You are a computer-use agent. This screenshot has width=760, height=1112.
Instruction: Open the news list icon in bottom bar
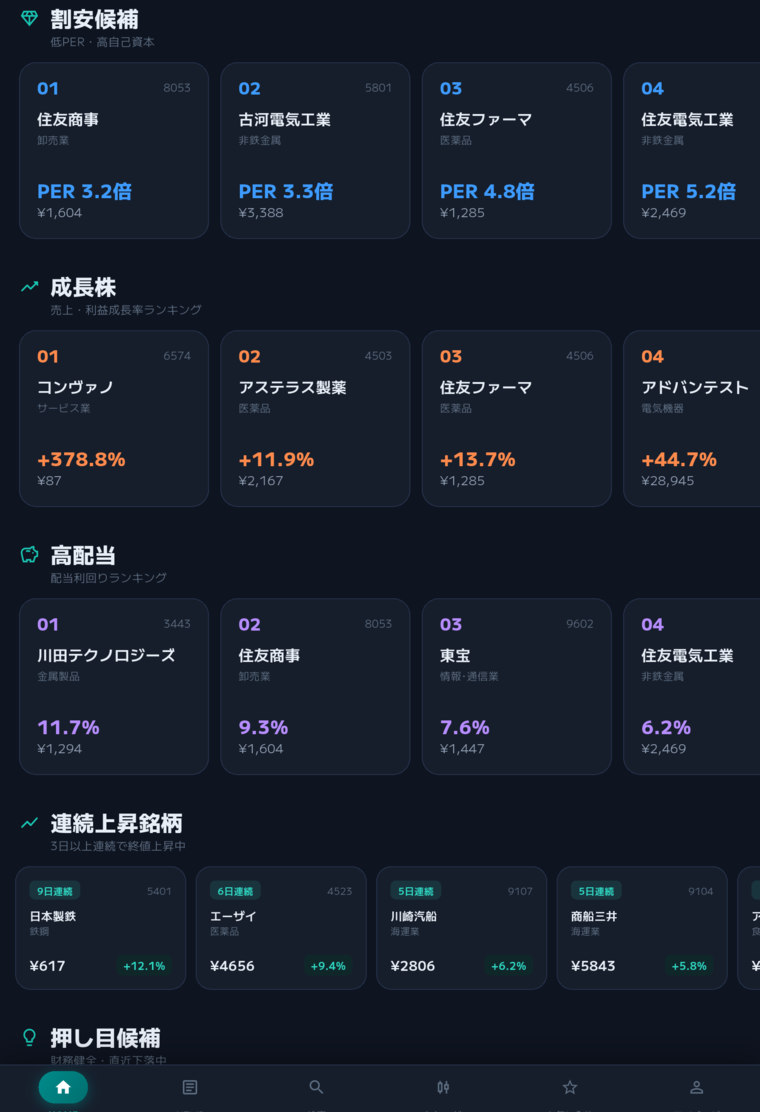coord(190,1086)
